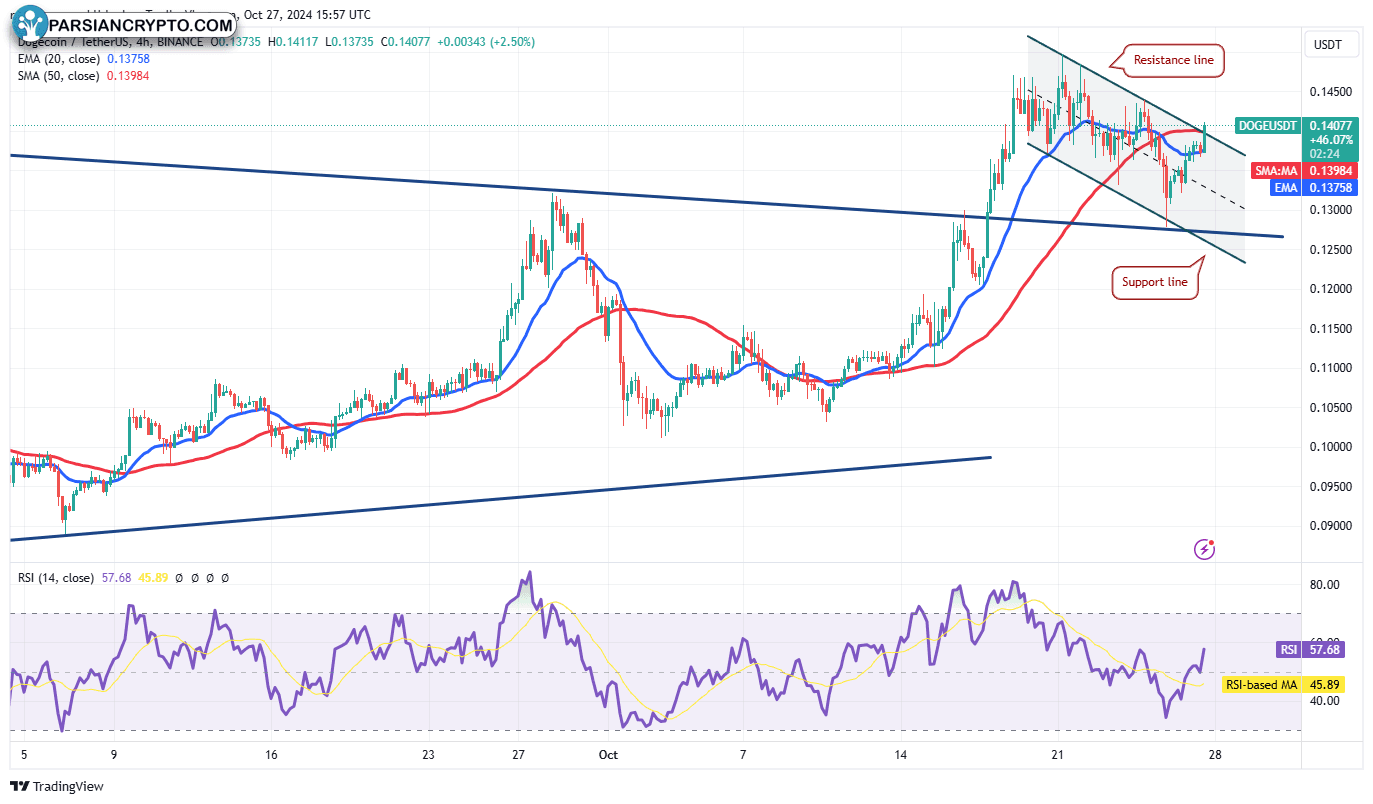Select the RSI (14, close) indicator legend
Viewport: 1373px width, 804px height.
55,578
